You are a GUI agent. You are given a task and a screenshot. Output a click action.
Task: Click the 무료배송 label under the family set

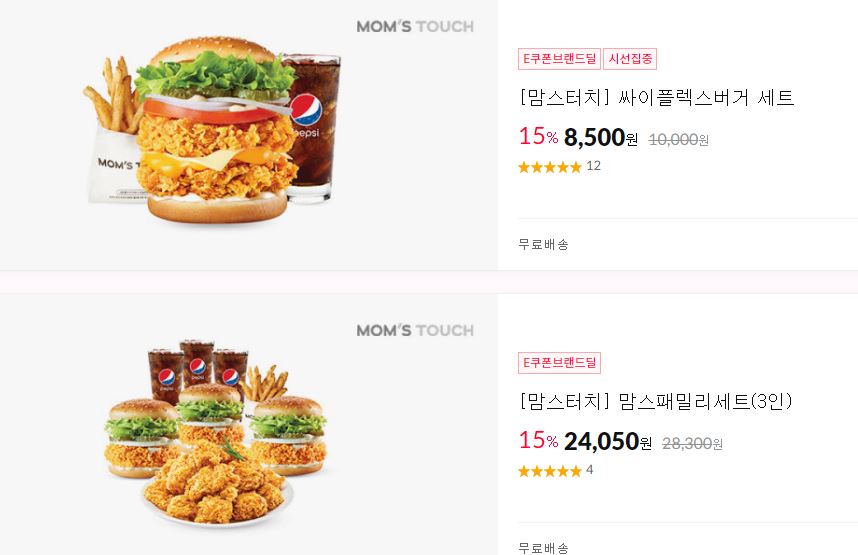543,547
